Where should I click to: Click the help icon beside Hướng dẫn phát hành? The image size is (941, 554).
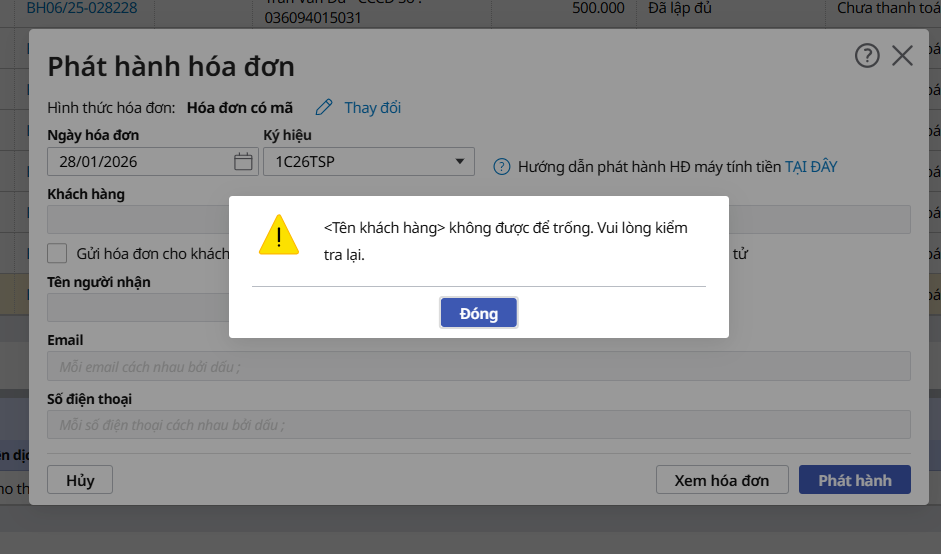[502, 167]
